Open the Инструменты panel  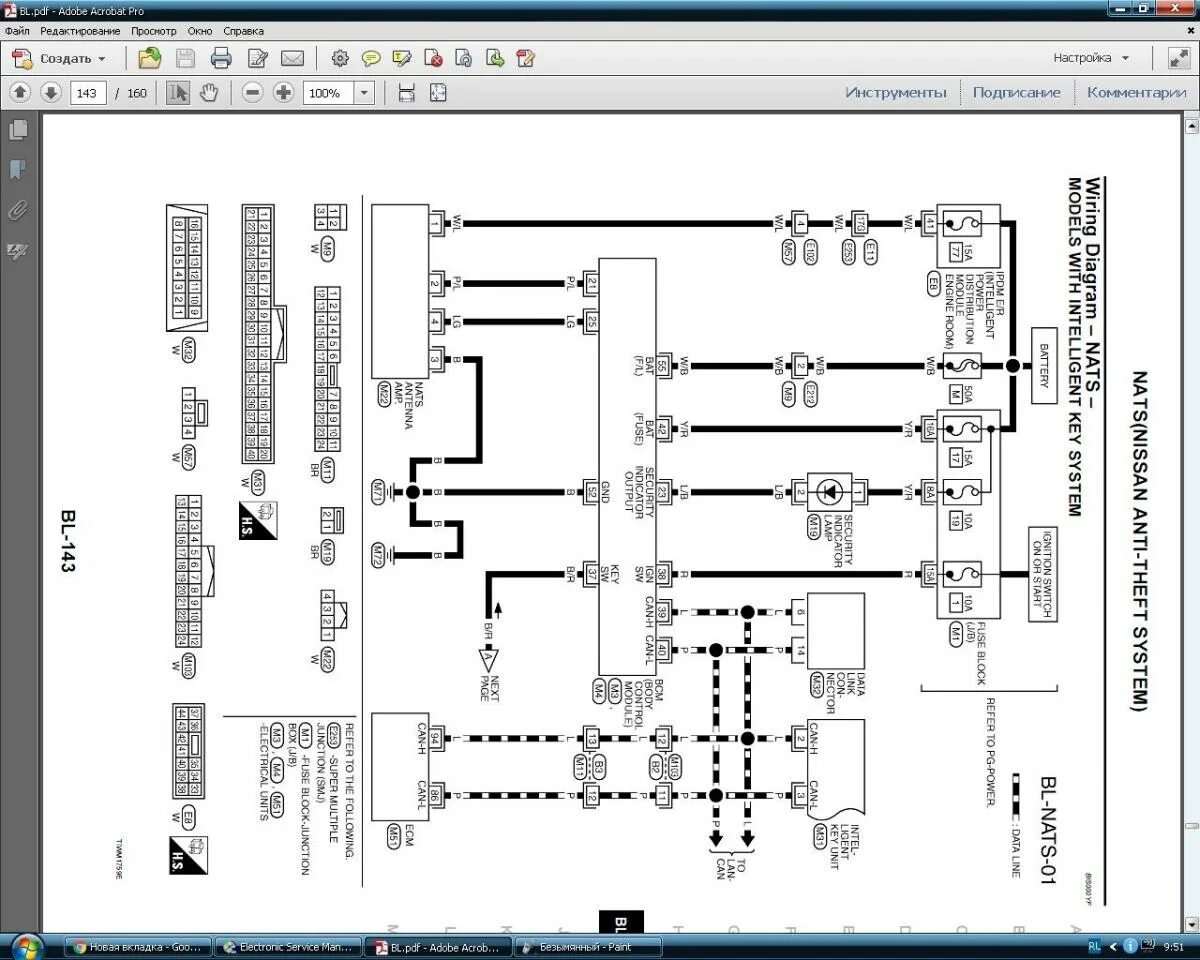click(896, 93)
